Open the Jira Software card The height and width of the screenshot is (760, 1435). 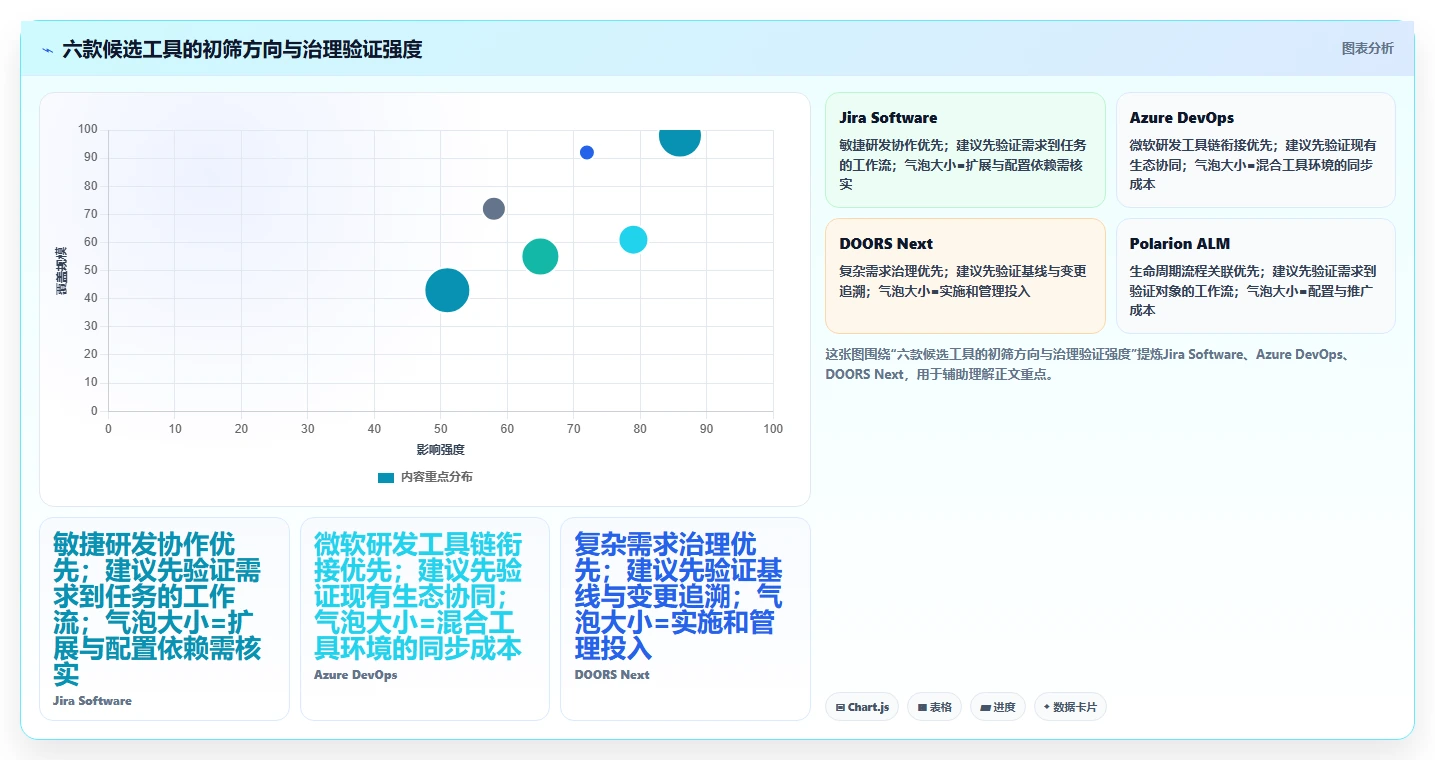click(965, 150)
